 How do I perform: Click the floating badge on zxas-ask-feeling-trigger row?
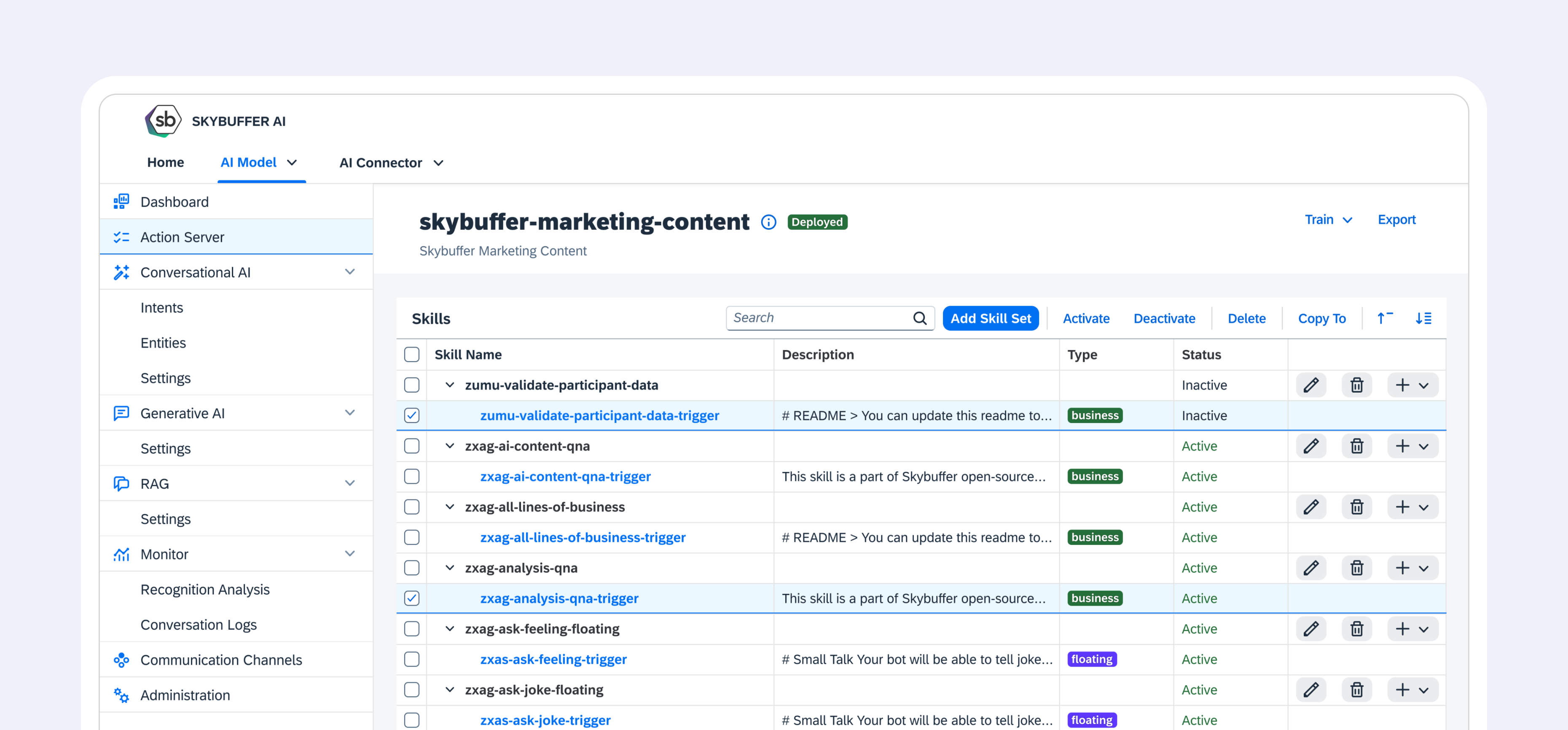[1091, 659]
